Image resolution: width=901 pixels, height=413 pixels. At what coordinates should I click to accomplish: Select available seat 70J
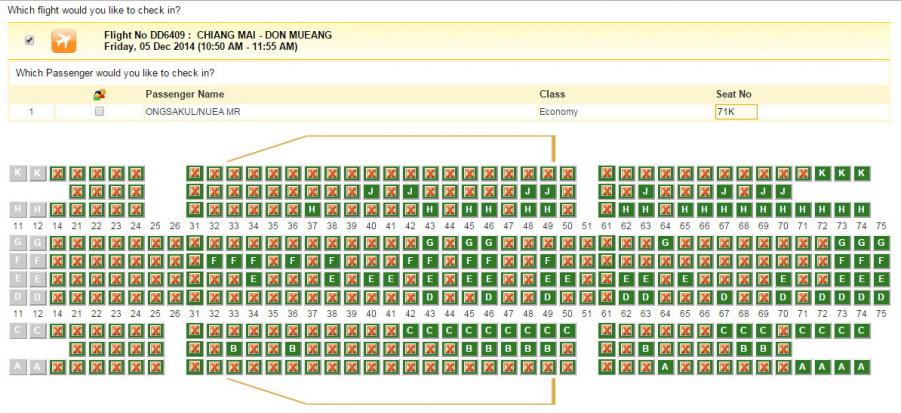pyautogui.click(x=783, y=191)
